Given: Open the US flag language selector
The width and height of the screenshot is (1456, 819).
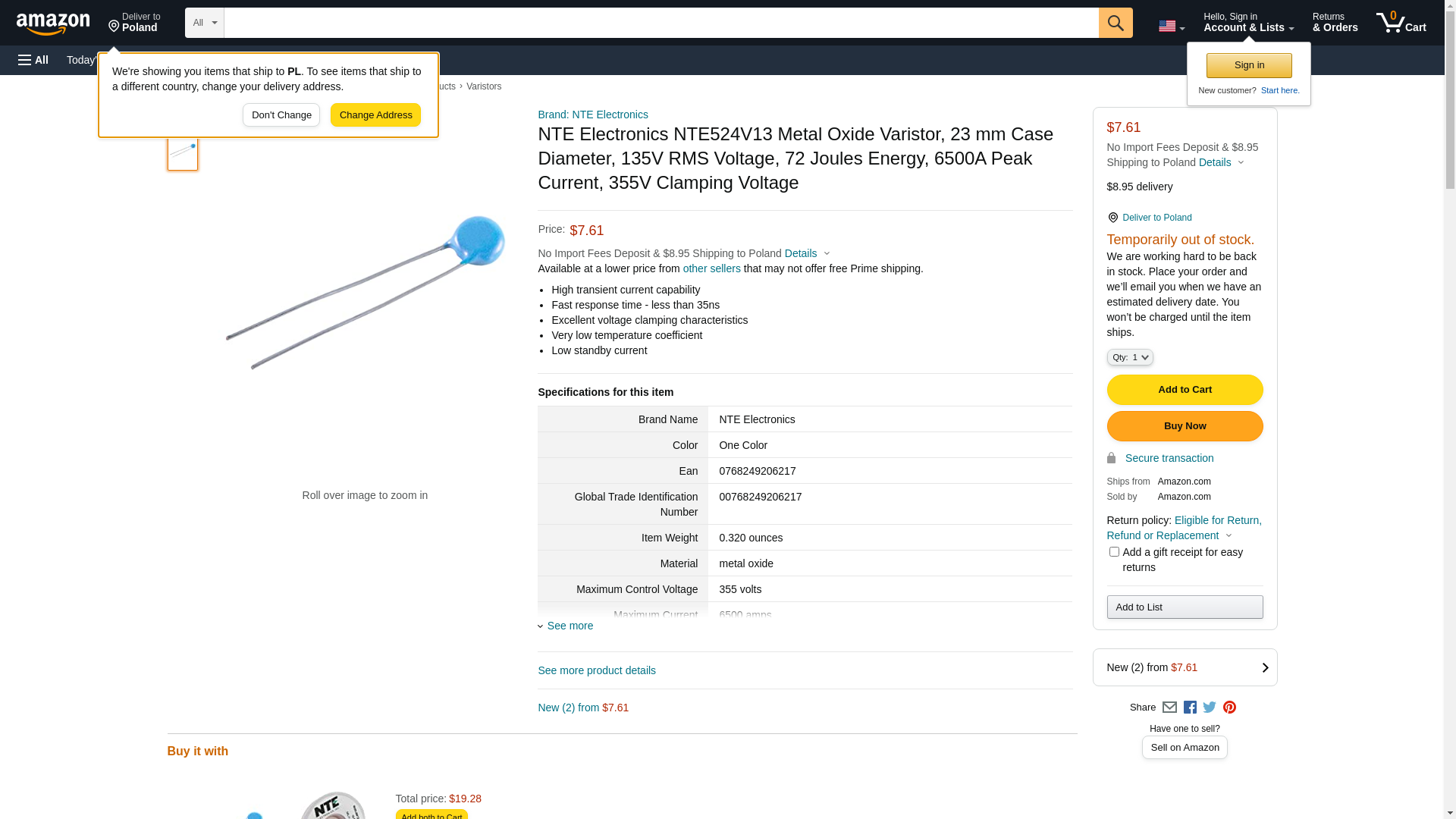Looking at the screenshot, I should click(x=1171, y=27).
